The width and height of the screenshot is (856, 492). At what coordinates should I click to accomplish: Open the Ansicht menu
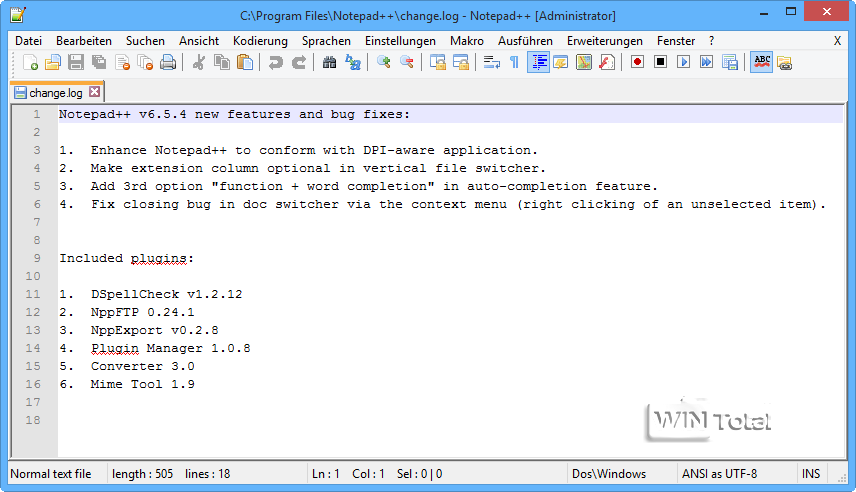tap(199, 41)
